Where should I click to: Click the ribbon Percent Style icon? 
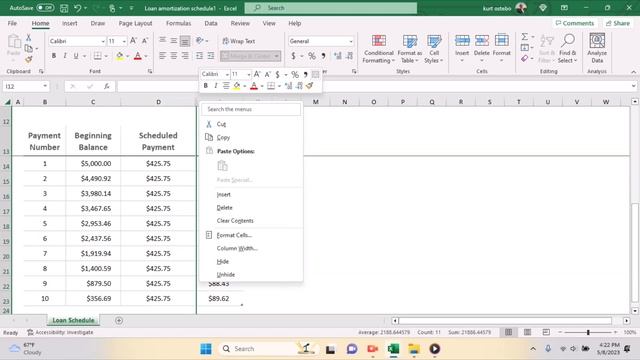312,56
